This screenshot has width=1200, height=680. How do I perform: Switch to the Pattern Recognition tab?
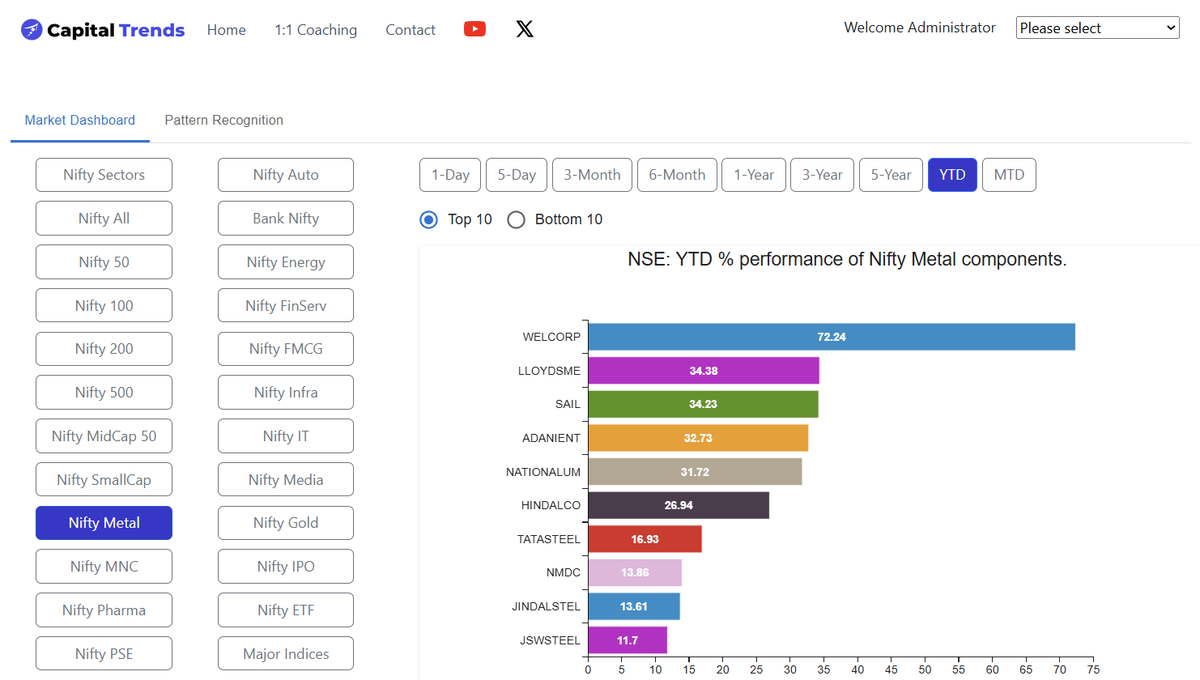[x=224, y=120]
